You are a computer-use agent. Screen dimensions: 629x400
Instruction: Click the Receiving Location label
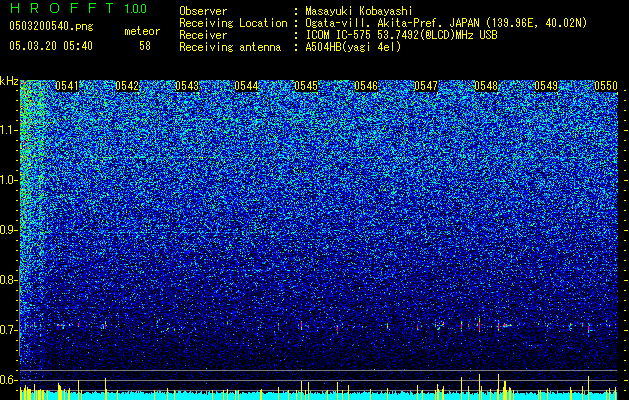[x=233, y=23]
